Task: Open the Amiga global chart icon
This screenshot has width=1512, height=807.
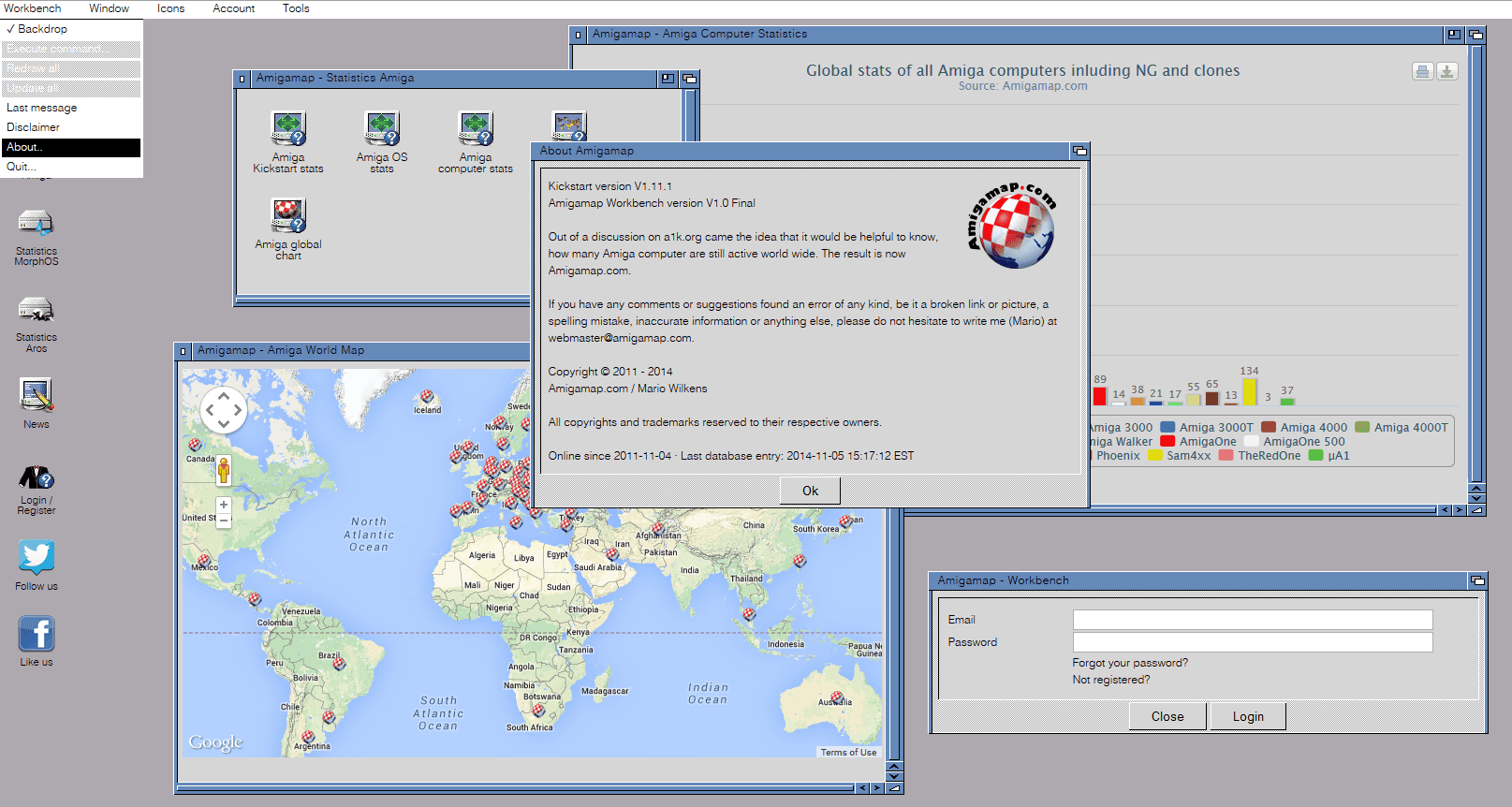Action: (x=288, y=216)
